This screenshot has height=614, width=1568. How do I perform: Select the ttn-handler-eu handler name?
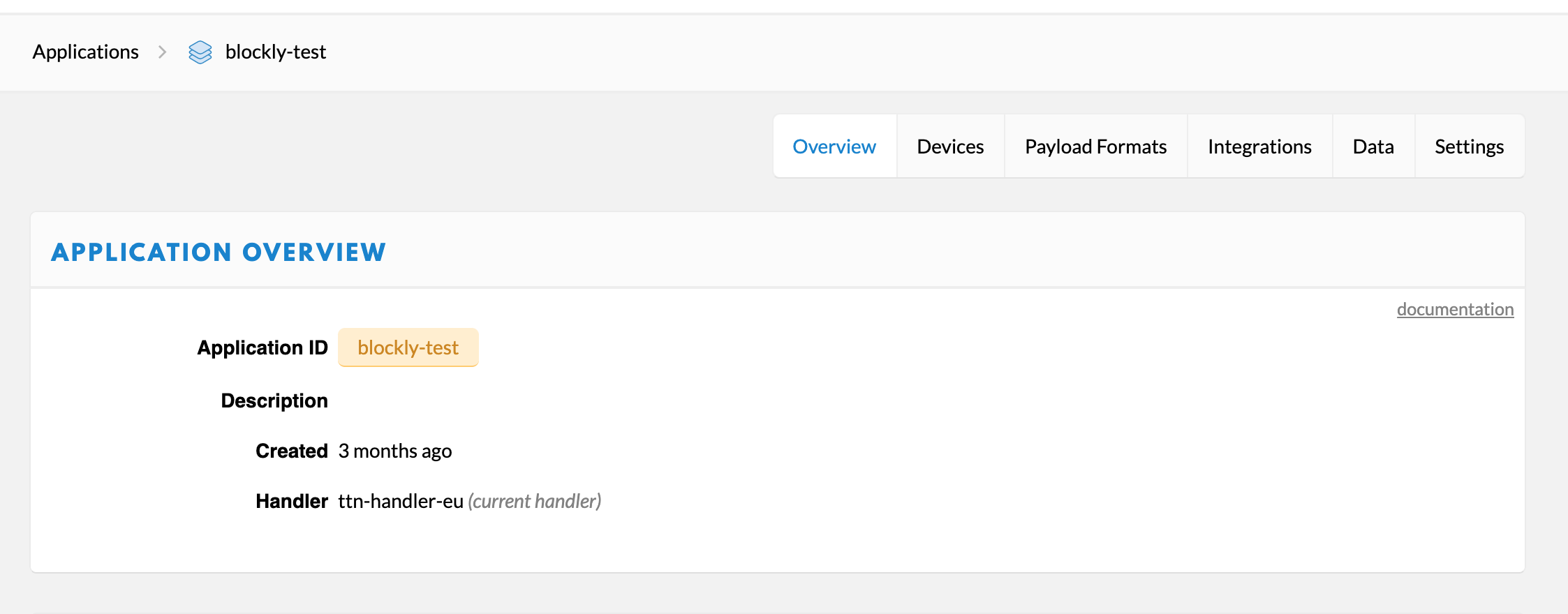(x=401, y=501)
